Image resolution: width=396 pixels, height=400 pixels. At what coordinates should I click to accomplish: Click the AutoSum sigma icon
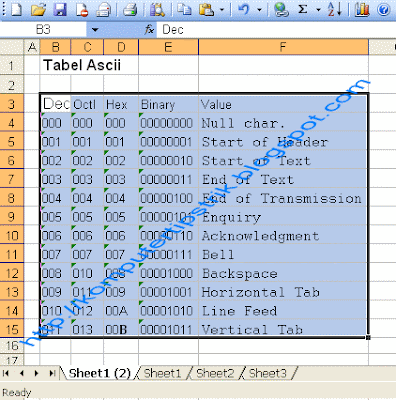[x=303, y=9]
